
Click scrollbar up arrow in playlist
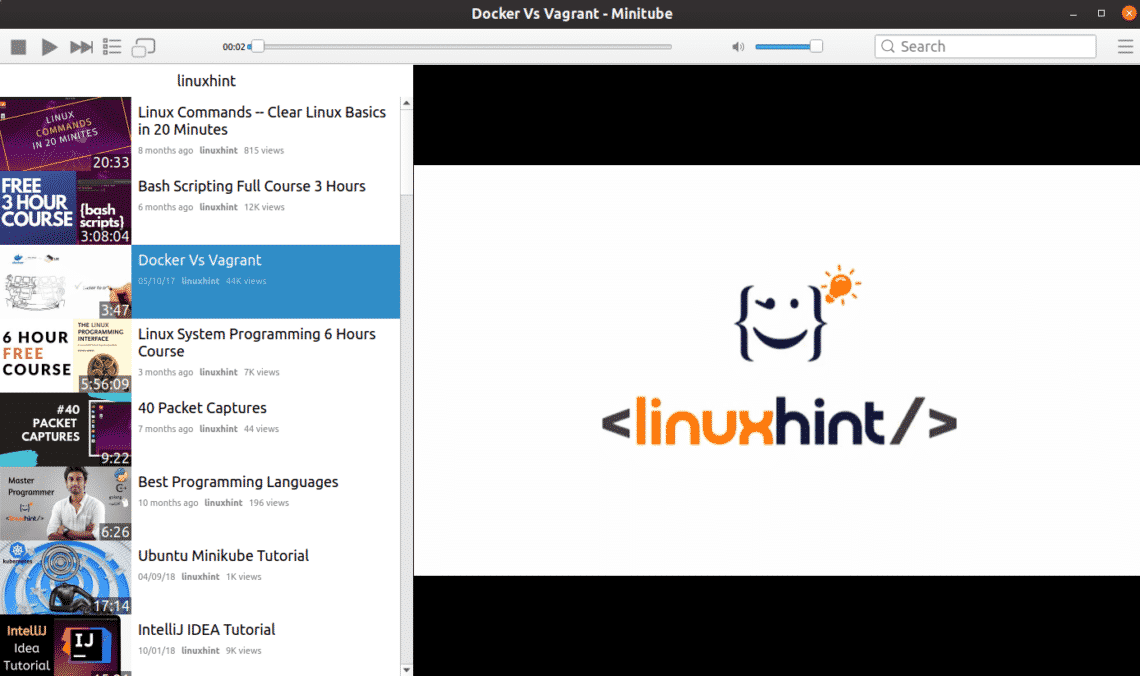pyautogui.click(x=406, y=103)
